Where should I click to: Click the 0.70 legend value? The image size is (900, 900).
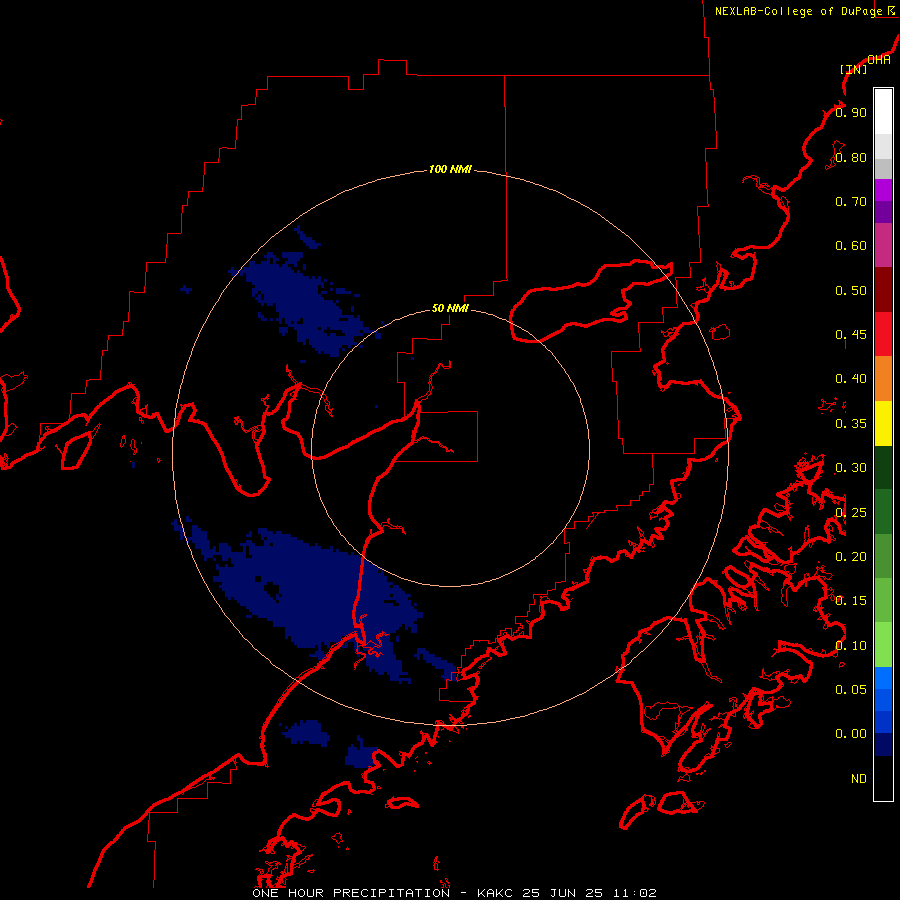(851, 201)
